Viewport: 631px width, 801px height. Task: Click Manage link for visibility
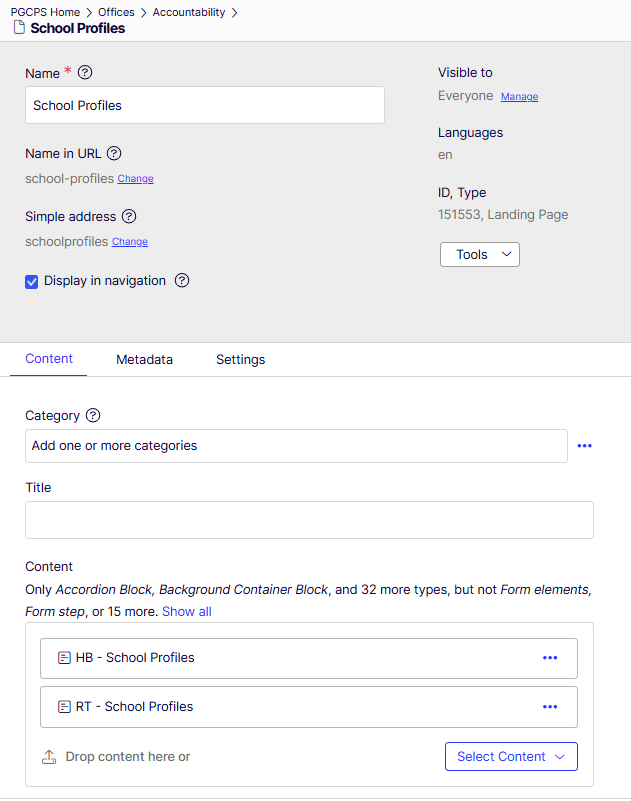[x=520, y=97]
